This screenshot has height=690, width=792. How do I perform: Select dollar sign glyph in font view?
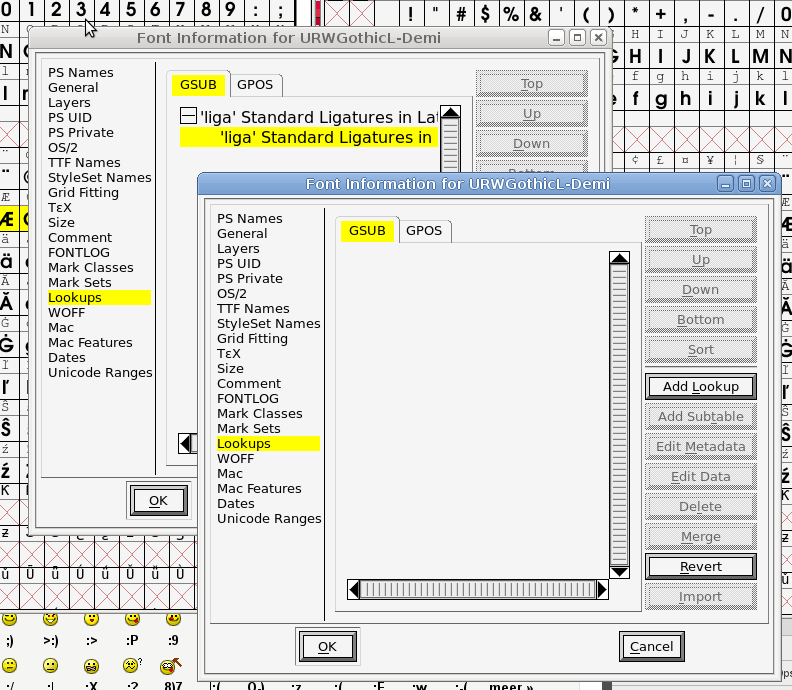pos(485,13)
